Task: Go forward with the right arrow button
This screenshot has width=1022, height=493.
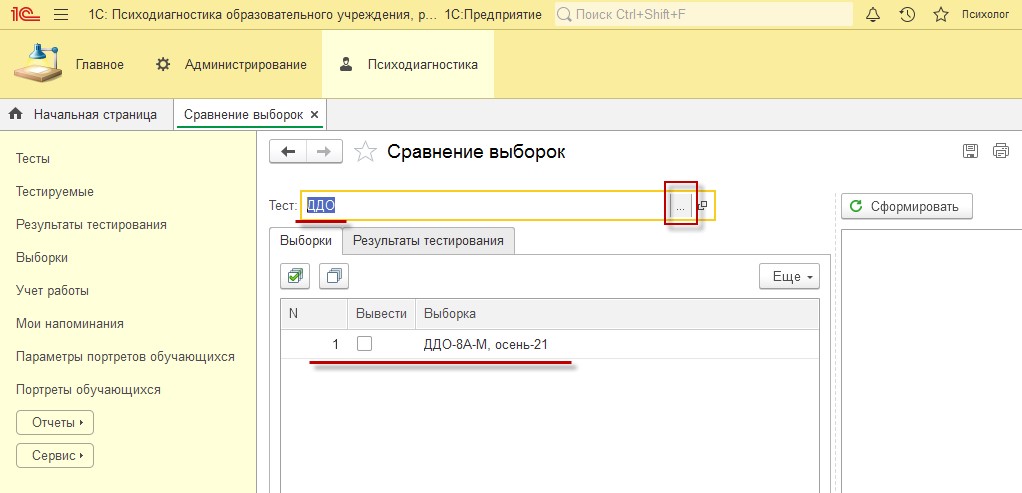Action: pyautogui.click(x=324, y=152)
